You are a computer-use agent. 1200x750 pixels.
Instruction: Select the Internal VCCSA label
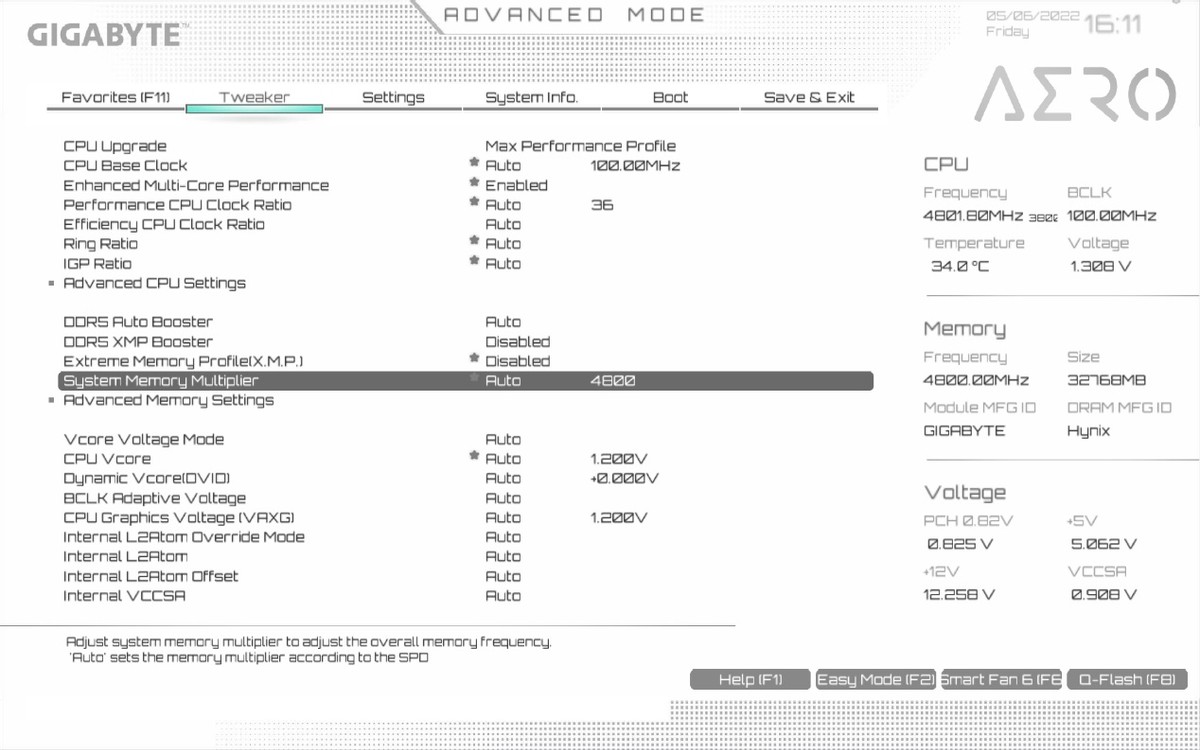[124, 596]
